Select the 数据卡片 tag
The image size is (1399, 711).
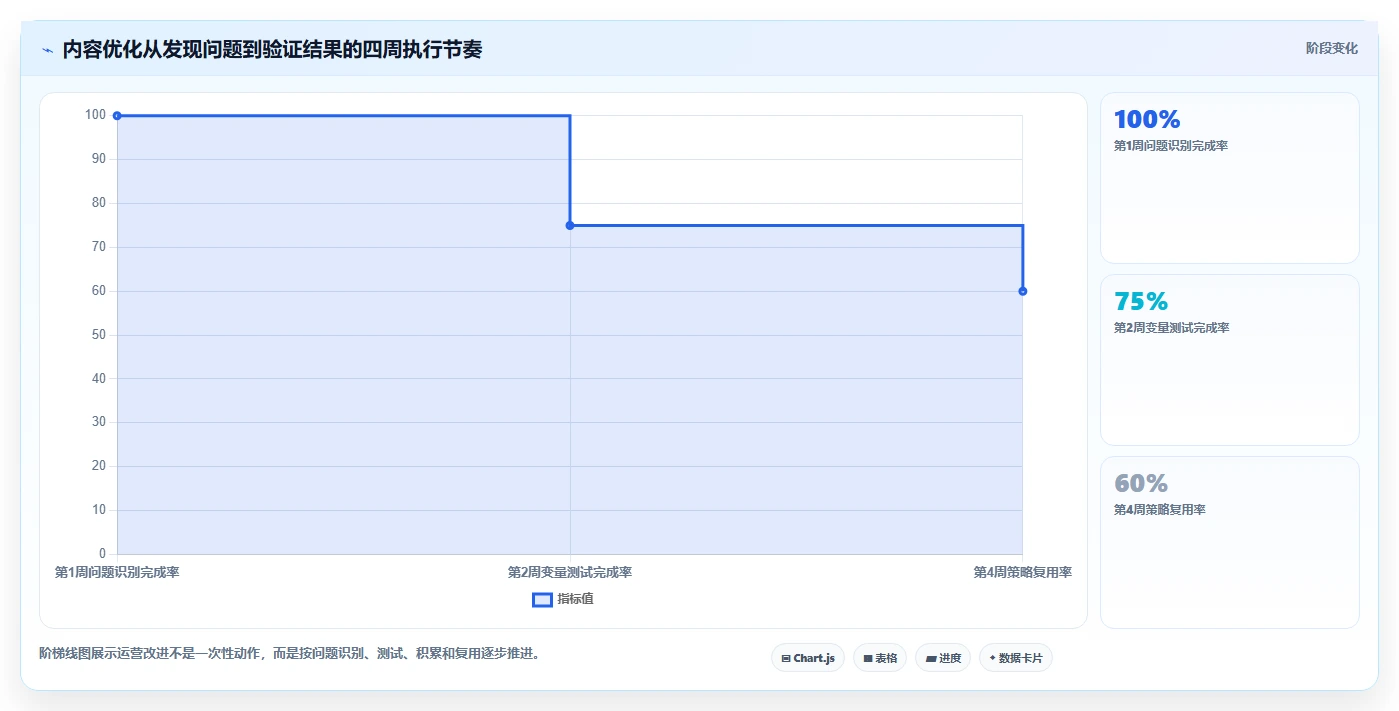1016,658
